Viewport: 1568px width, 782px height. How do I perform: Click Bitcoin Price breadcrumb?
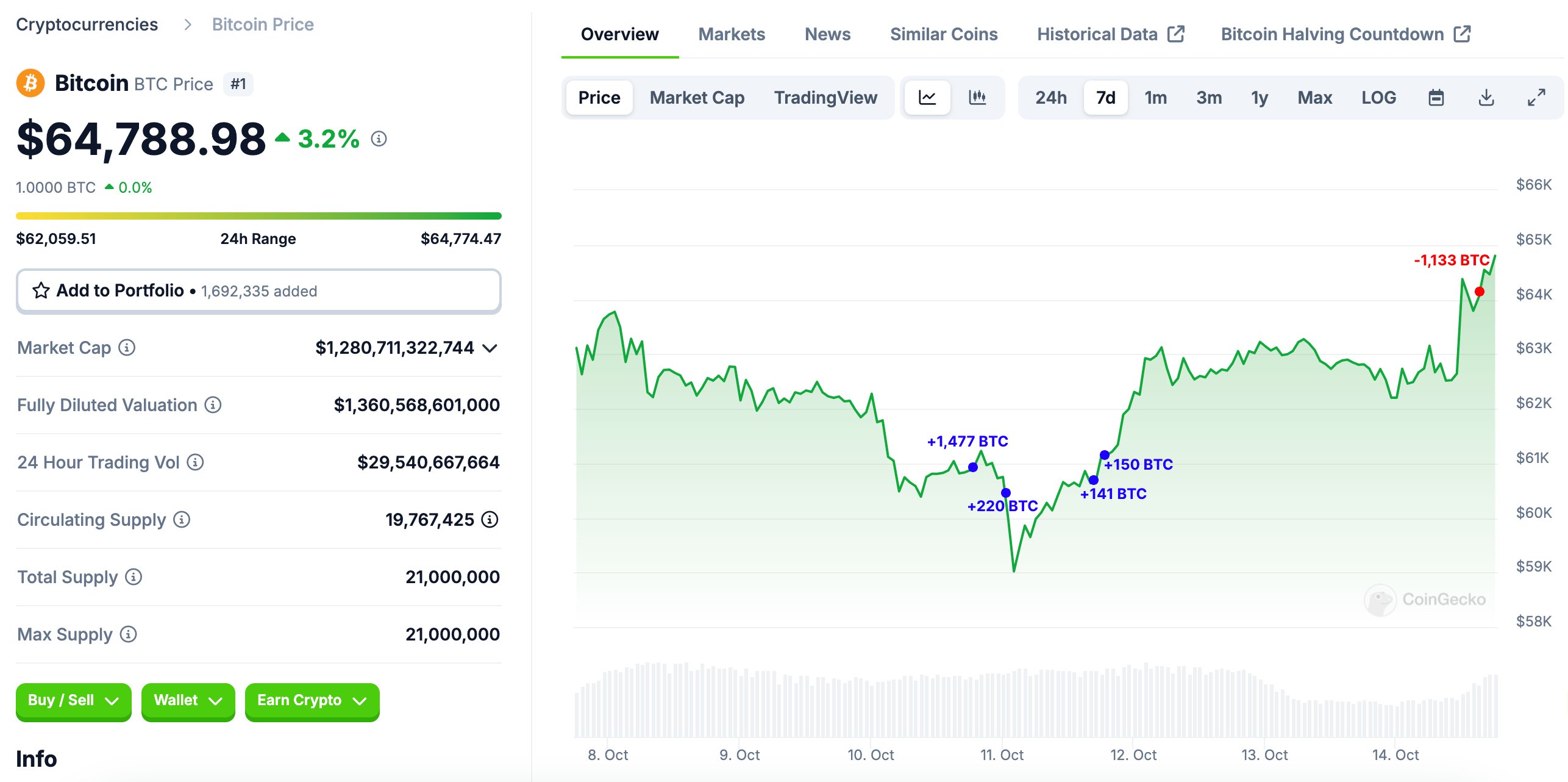[x=263, y=24]
